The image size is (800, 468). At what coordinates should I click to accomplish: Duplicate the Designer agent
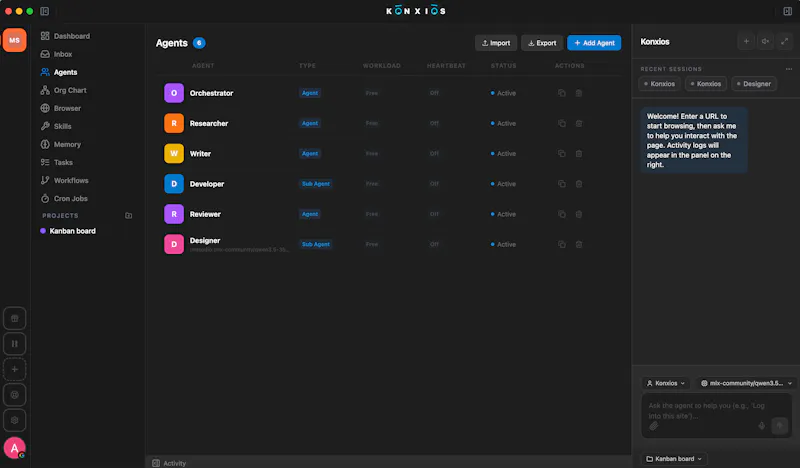click(562, 244)
